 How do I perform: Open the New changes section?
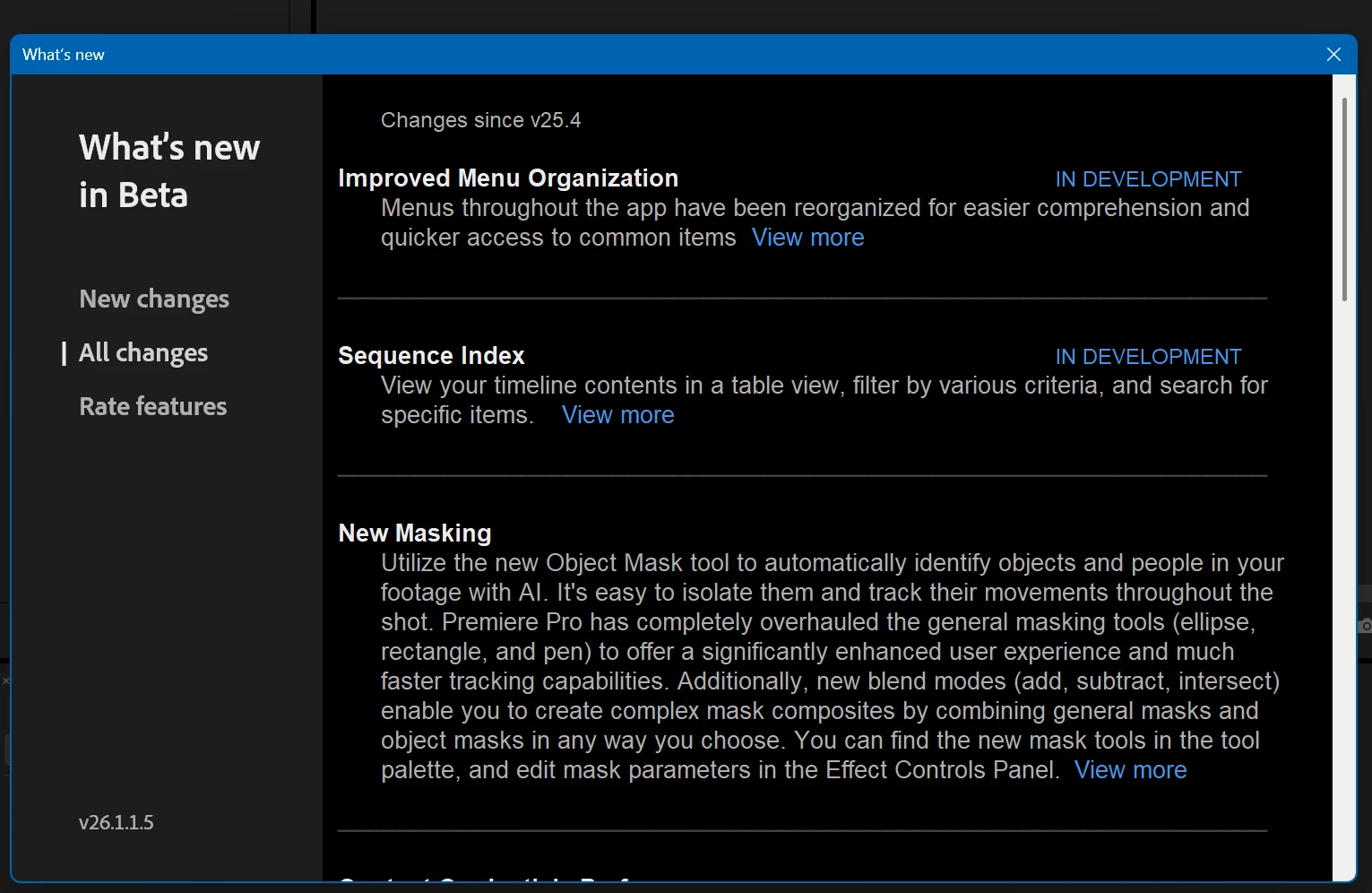click(x=154, y=299)
